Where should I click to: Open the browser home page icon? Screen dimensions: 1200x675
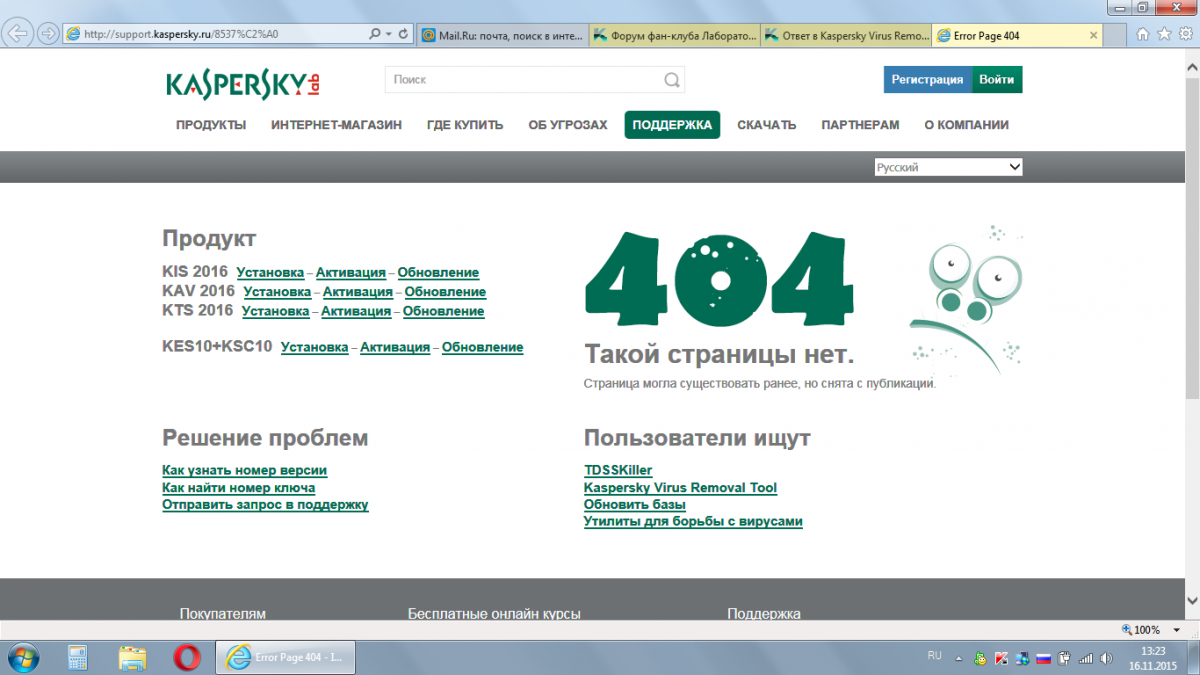click(1143, 34)
